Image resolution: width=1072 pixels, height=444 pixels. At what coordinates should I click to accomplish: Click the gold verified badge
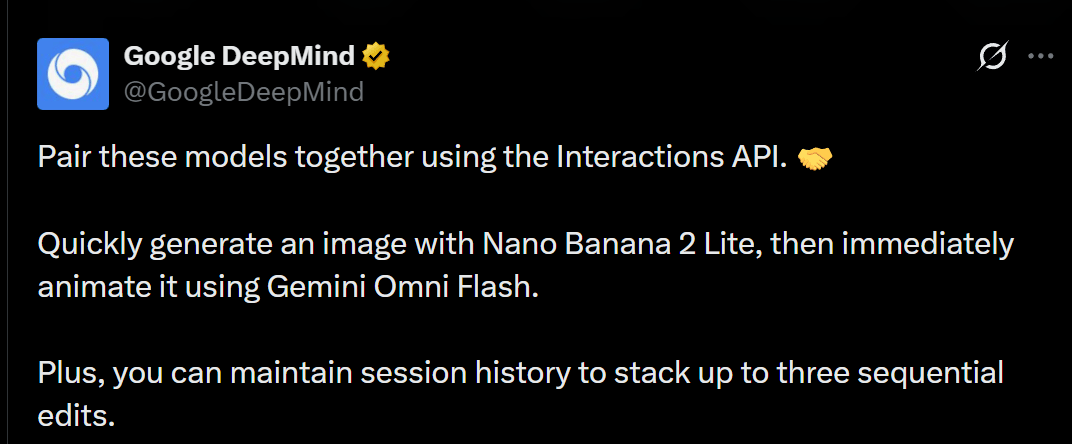coord(376,57)
